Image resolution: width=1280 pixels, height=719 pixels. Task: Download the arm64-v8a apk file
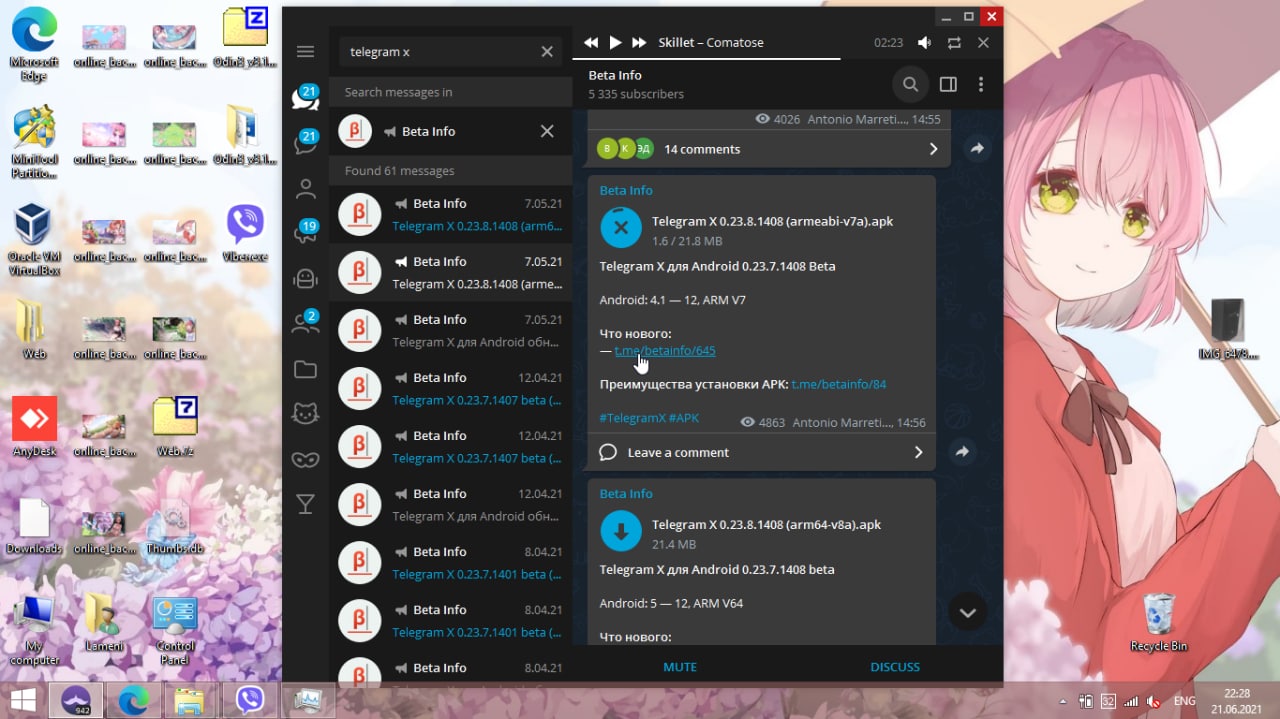coord(620,531)
